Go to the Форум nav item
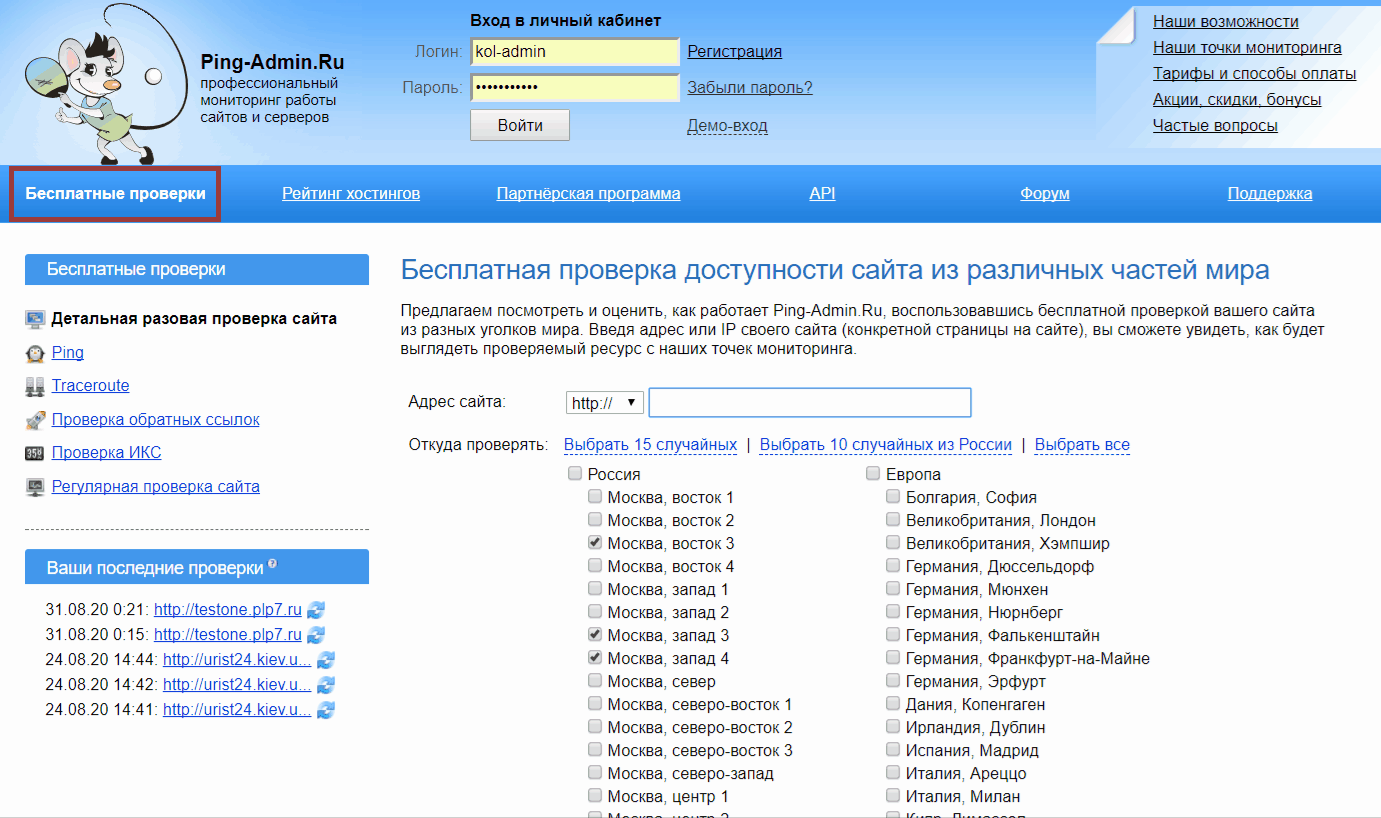1381x818 pixels. (1045, 194)
